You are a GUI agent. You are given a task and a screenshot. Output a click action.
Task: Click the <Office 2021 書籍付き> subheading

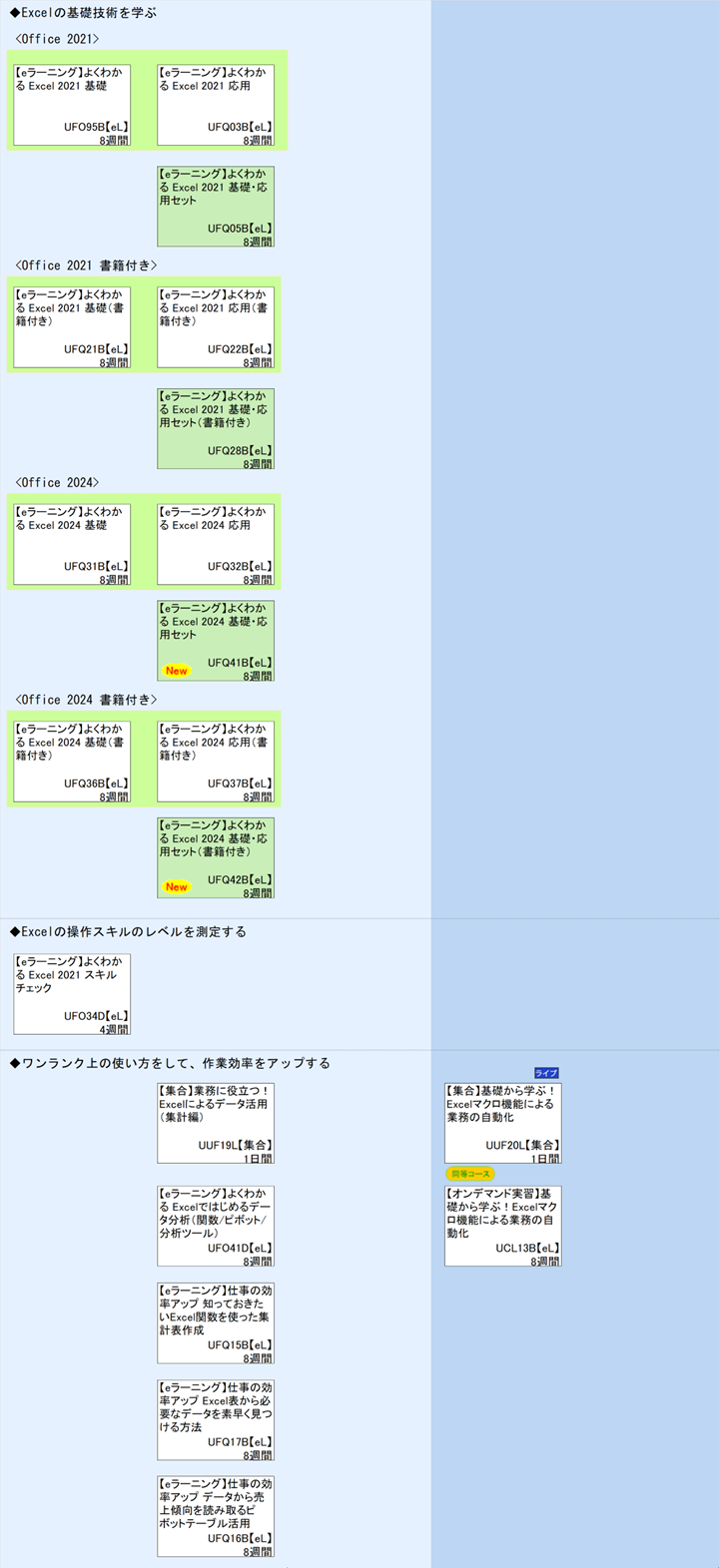tap(86, 265)
